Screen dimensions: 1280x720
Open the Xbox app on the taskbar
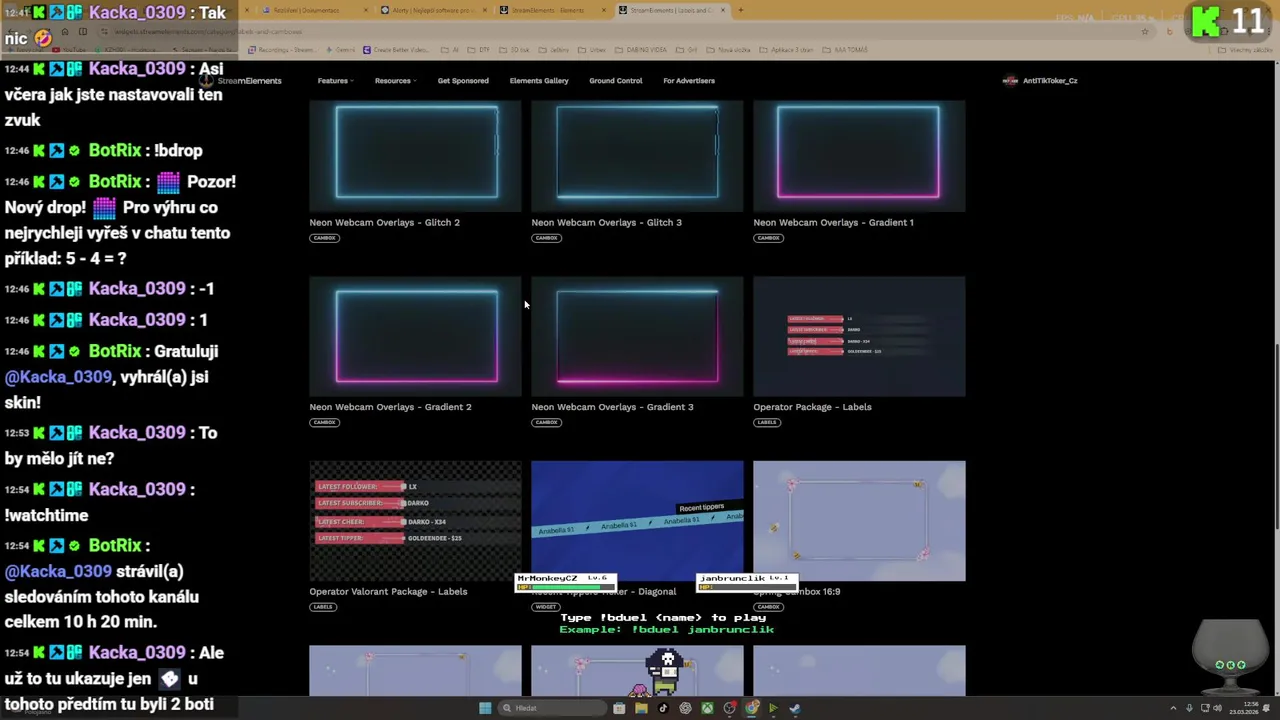click(x=707, y=708)
